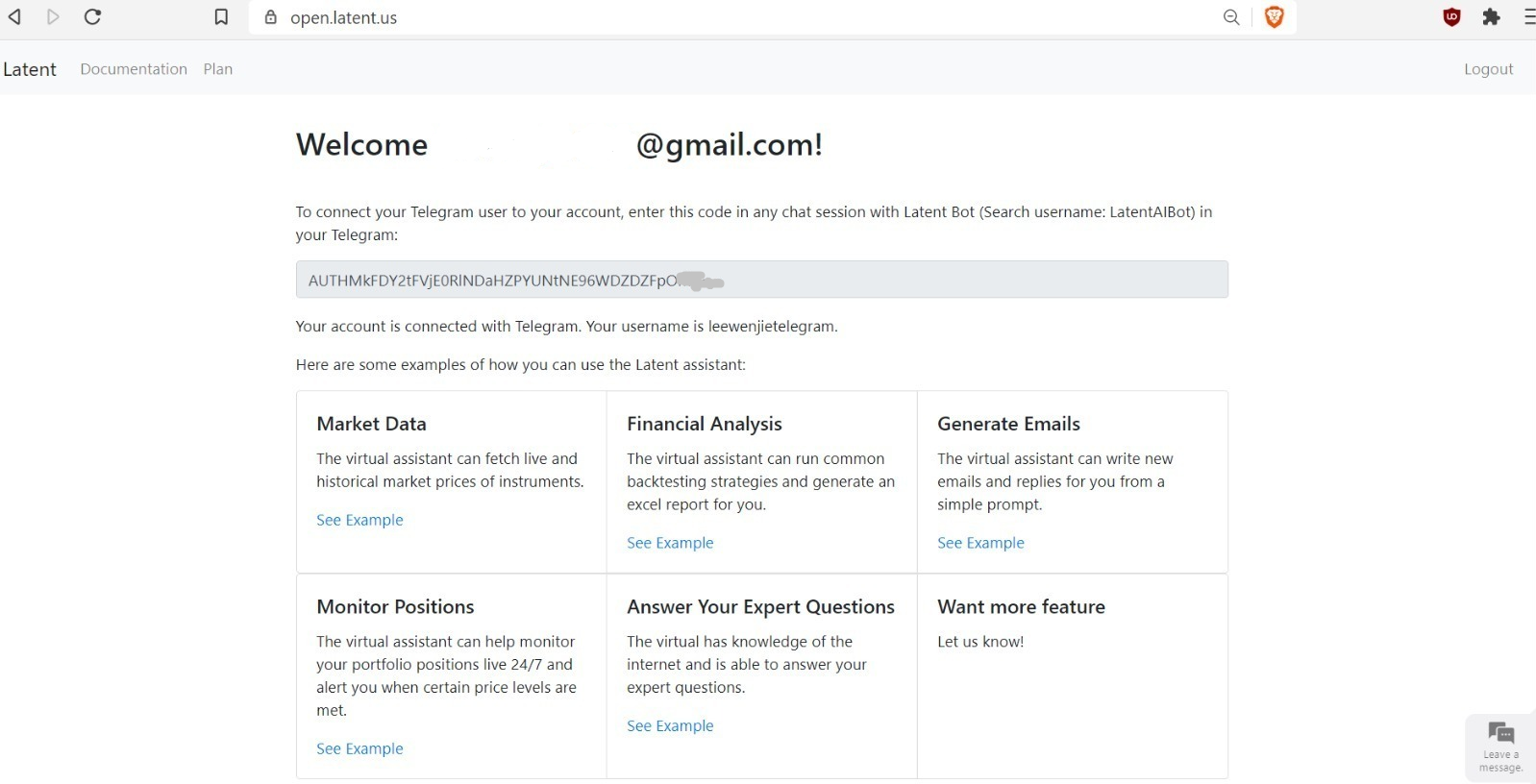This screenshot has width=1536, height=784.
Task: Open the browser hamburger menu
Action: [x=1527, y=16]
